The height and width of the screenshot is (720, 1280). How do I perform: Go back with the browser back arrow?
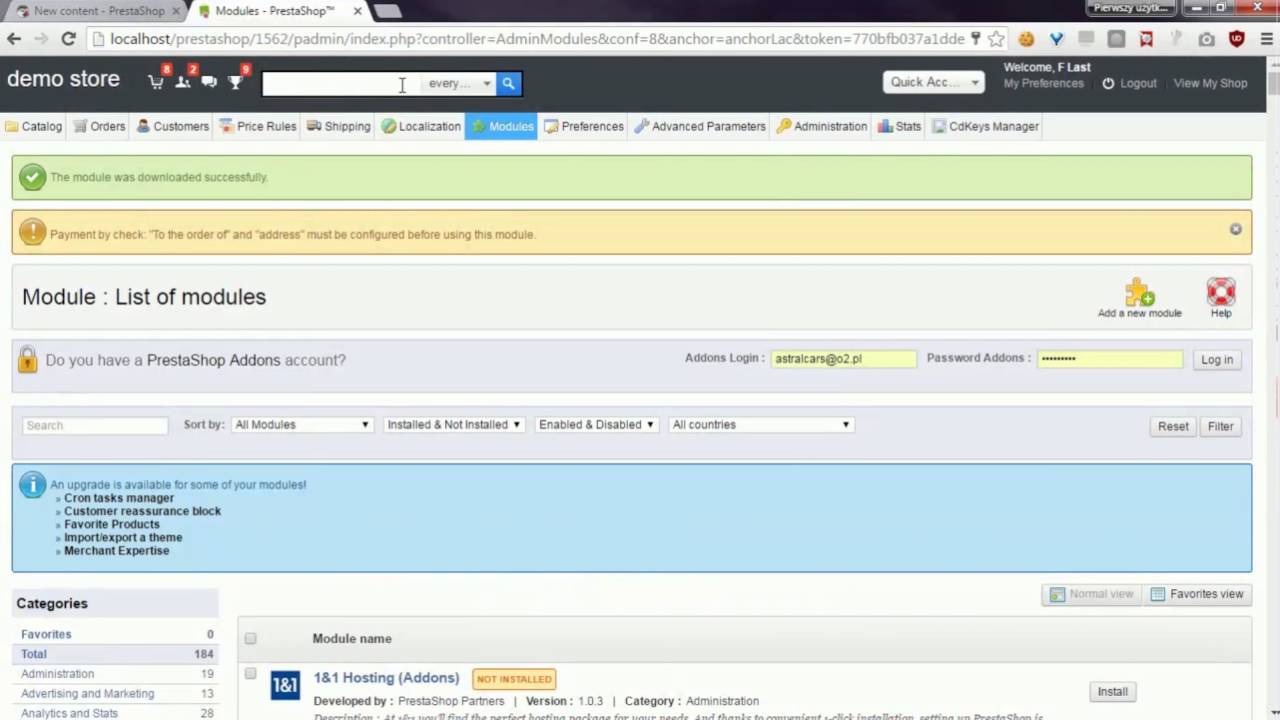pyautogui.click(x=14, y=39)
